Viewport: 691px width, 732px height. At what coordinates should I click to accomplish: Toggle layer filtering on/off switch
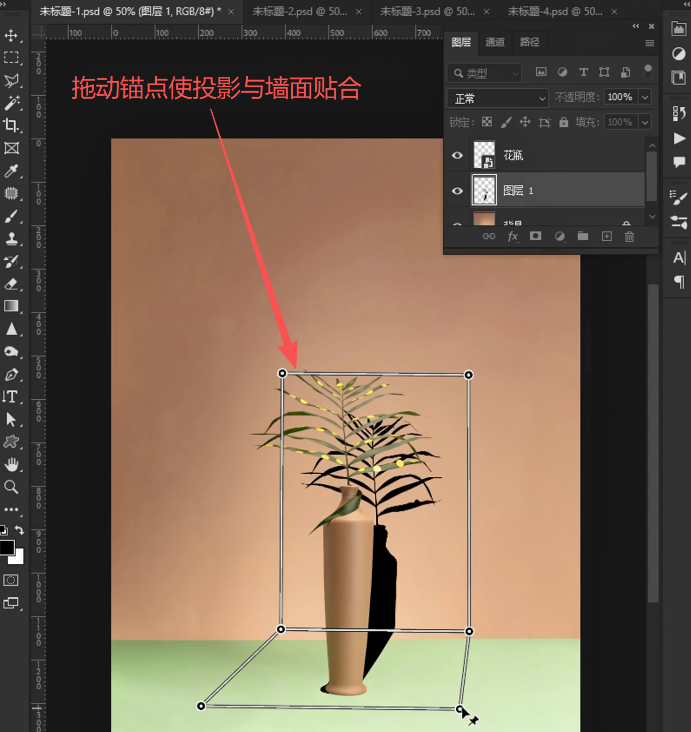pos(648,72)
